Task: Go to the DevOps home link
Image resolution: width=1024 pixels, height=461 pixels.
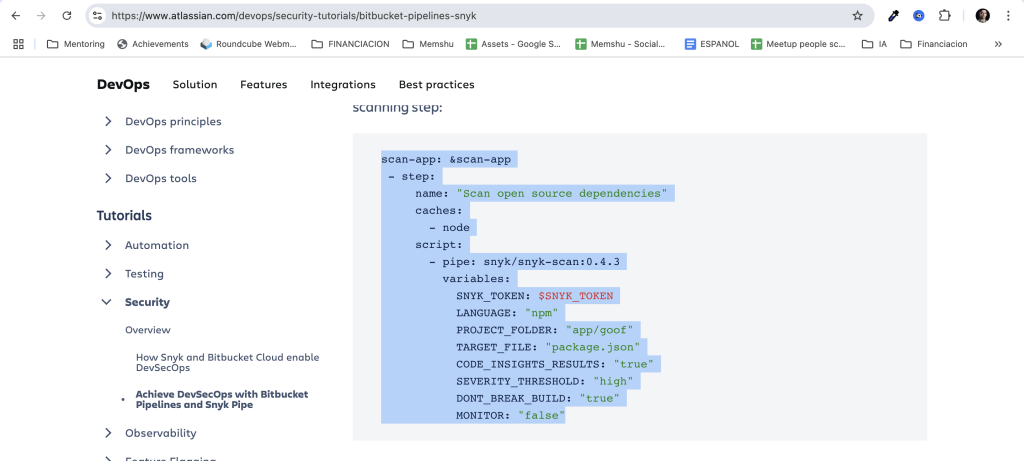Action: coord(123,84)
